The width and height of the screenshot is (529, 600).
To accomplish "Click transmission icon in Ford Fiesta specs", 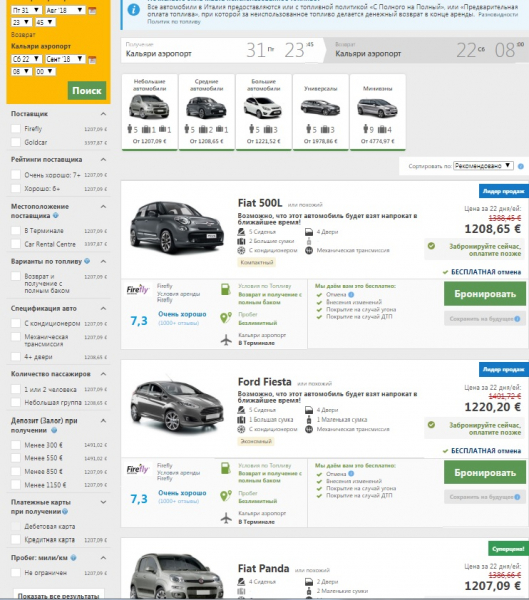I will coord(309,429).
